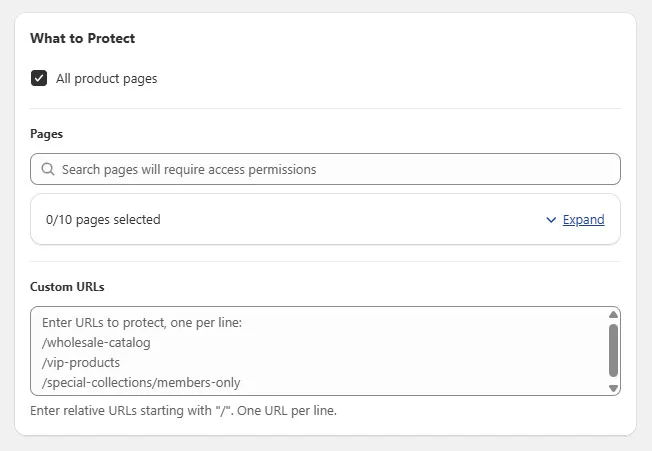Click the Pages section label
The height and width of the screenshot is (451, 652).
(47, 134)
